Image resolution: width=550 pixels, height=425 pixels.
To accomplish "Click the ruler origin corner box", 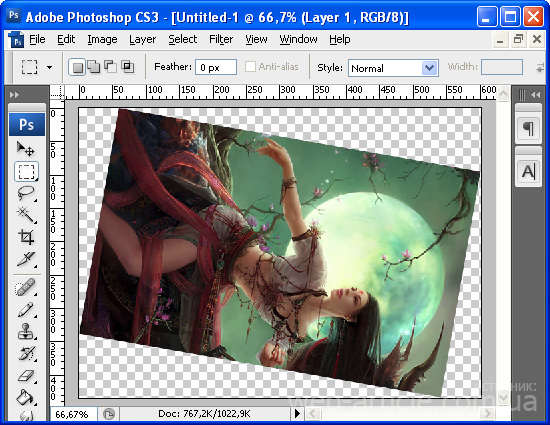I will coord(57,93).
